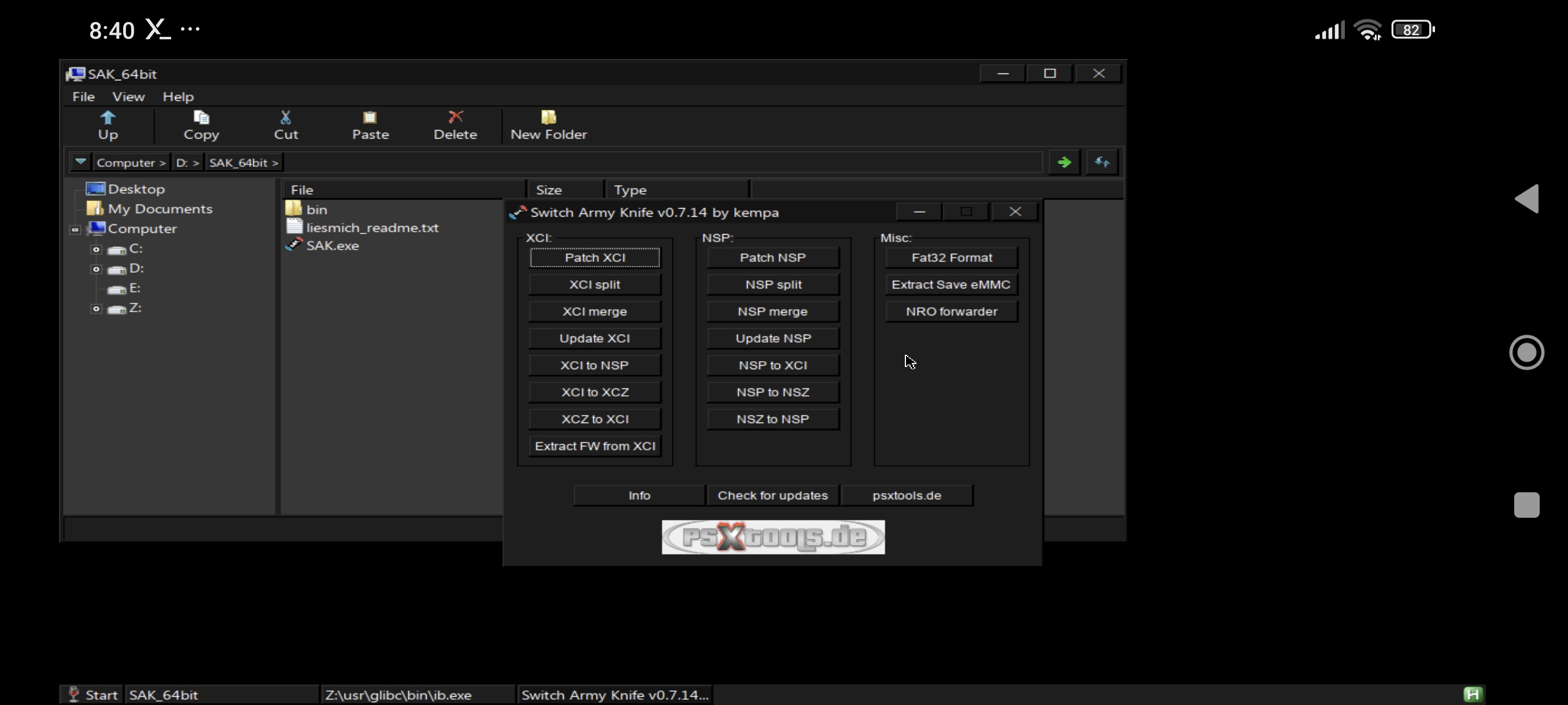The image size is (1568, 705).
Task: Click the XCI to NSP button
Action: click(x=595, y=366)
